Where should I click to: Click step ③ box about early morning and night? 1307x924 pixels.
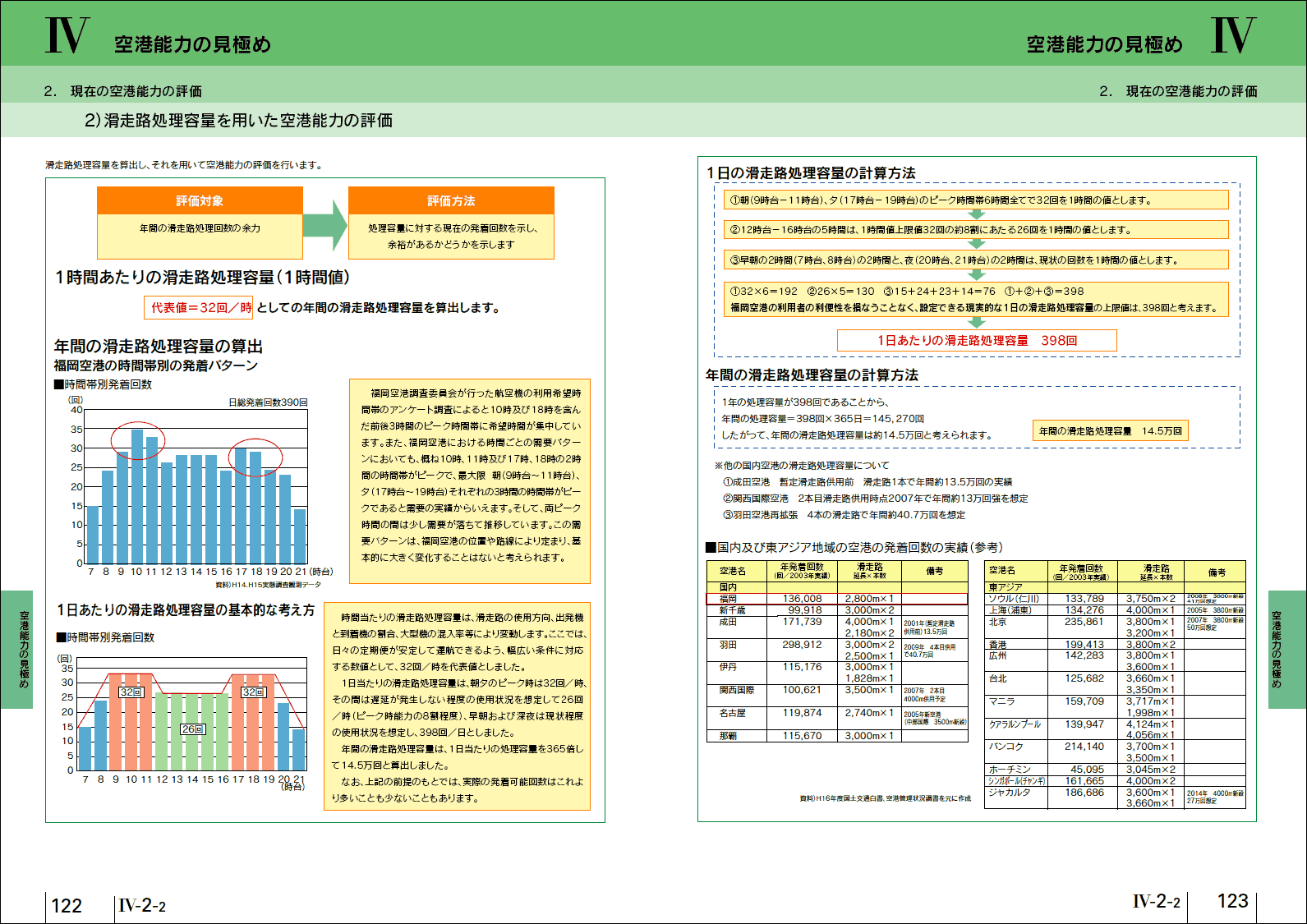tap(976, 260)
